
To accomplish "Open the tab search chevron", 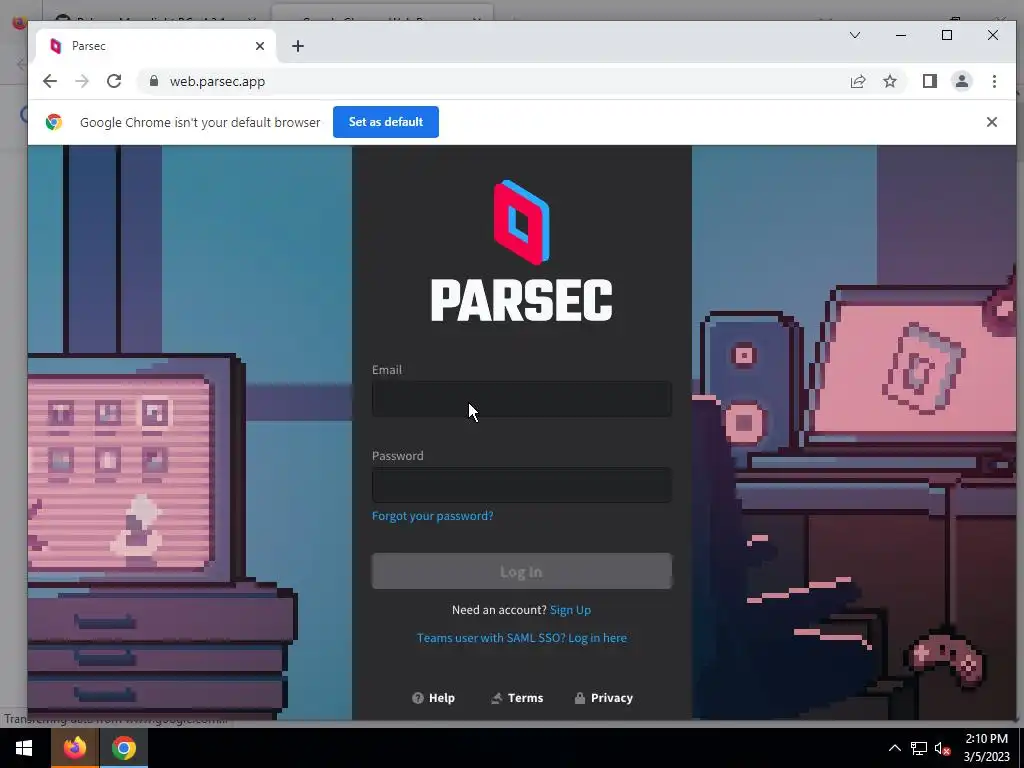I will 855,35.
